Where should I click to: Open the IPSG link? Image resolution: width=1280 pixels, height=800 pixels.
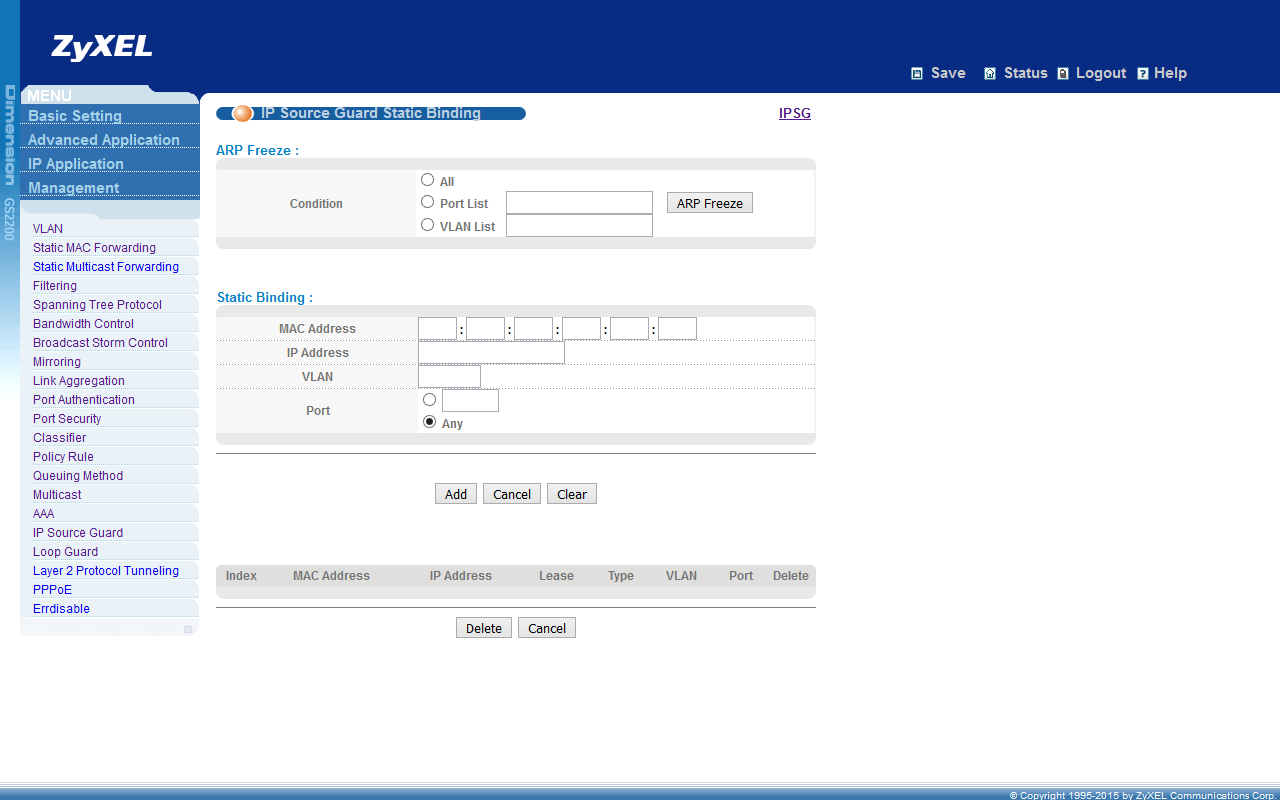795,113
